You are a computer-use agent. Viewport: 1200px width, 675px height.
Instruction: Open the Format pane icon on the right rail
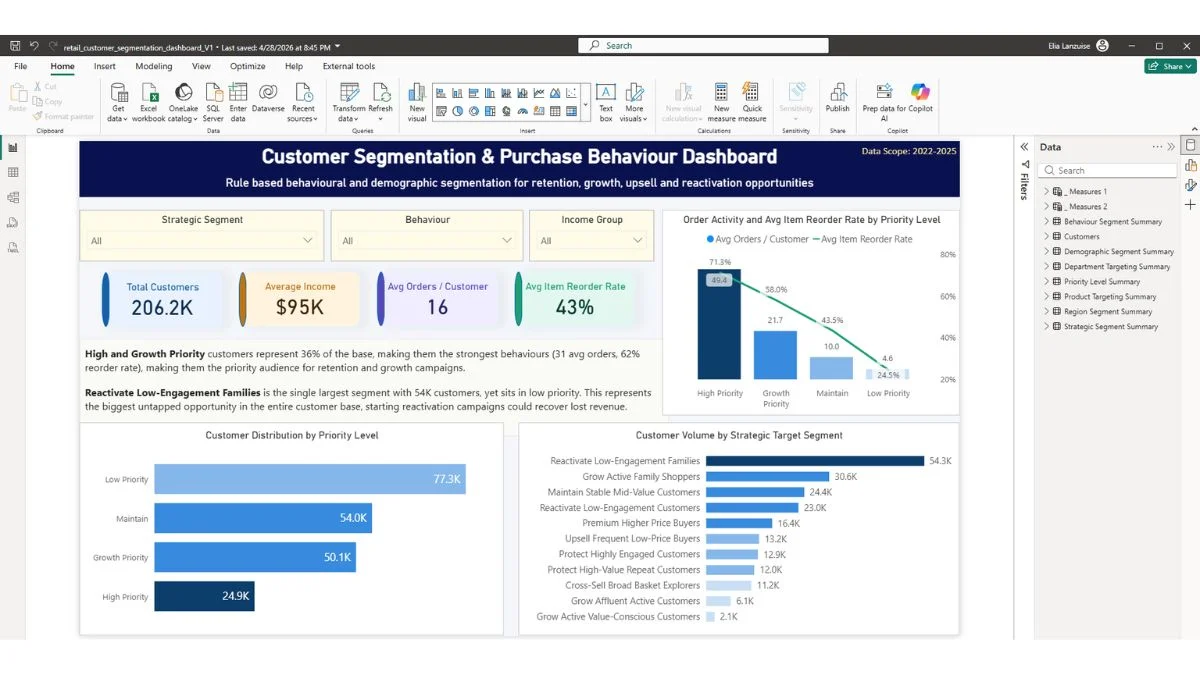(1190, 185)
